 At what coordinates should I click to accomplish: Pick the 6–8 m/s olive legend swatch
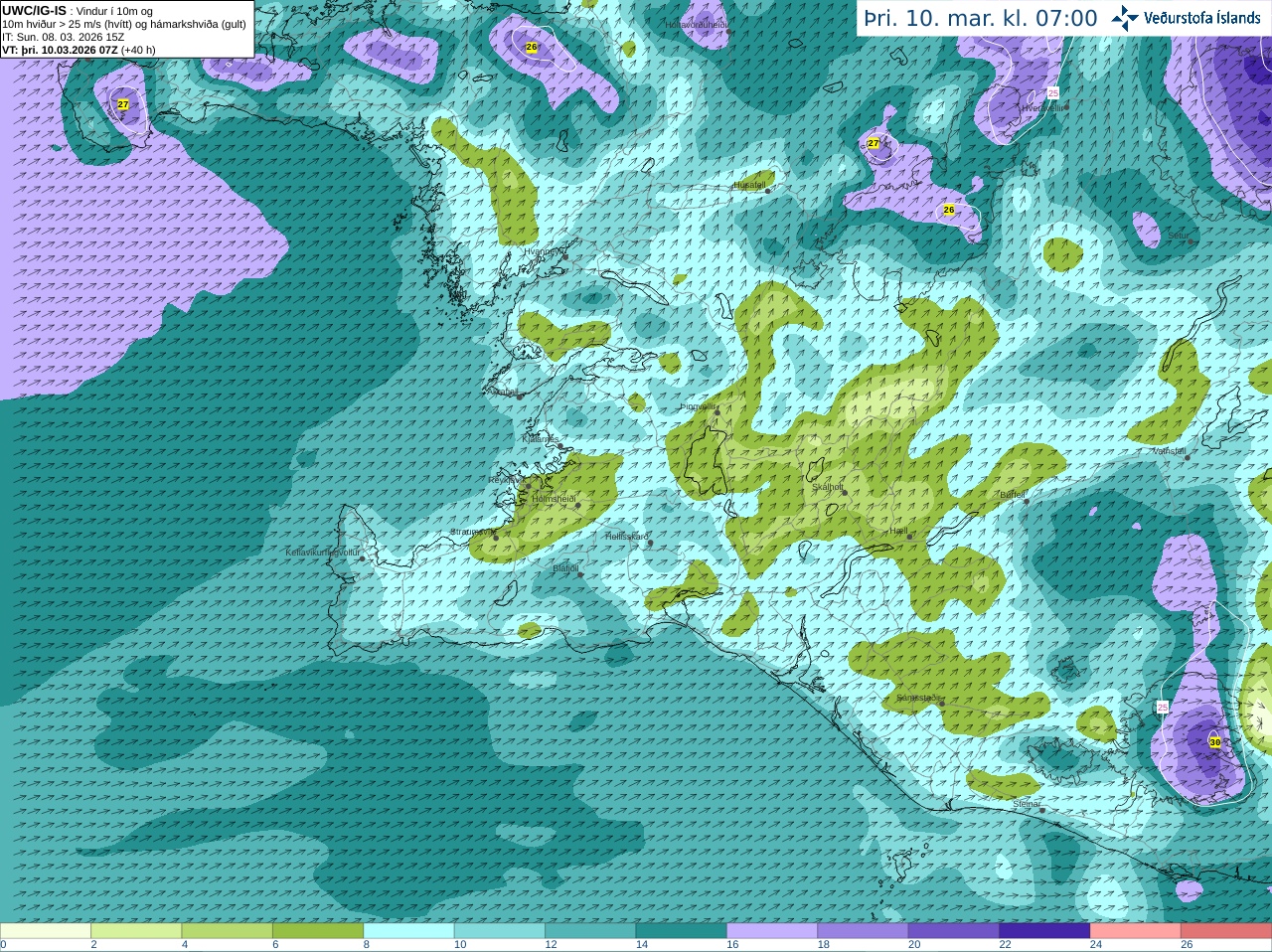click(x=318, y=931)
